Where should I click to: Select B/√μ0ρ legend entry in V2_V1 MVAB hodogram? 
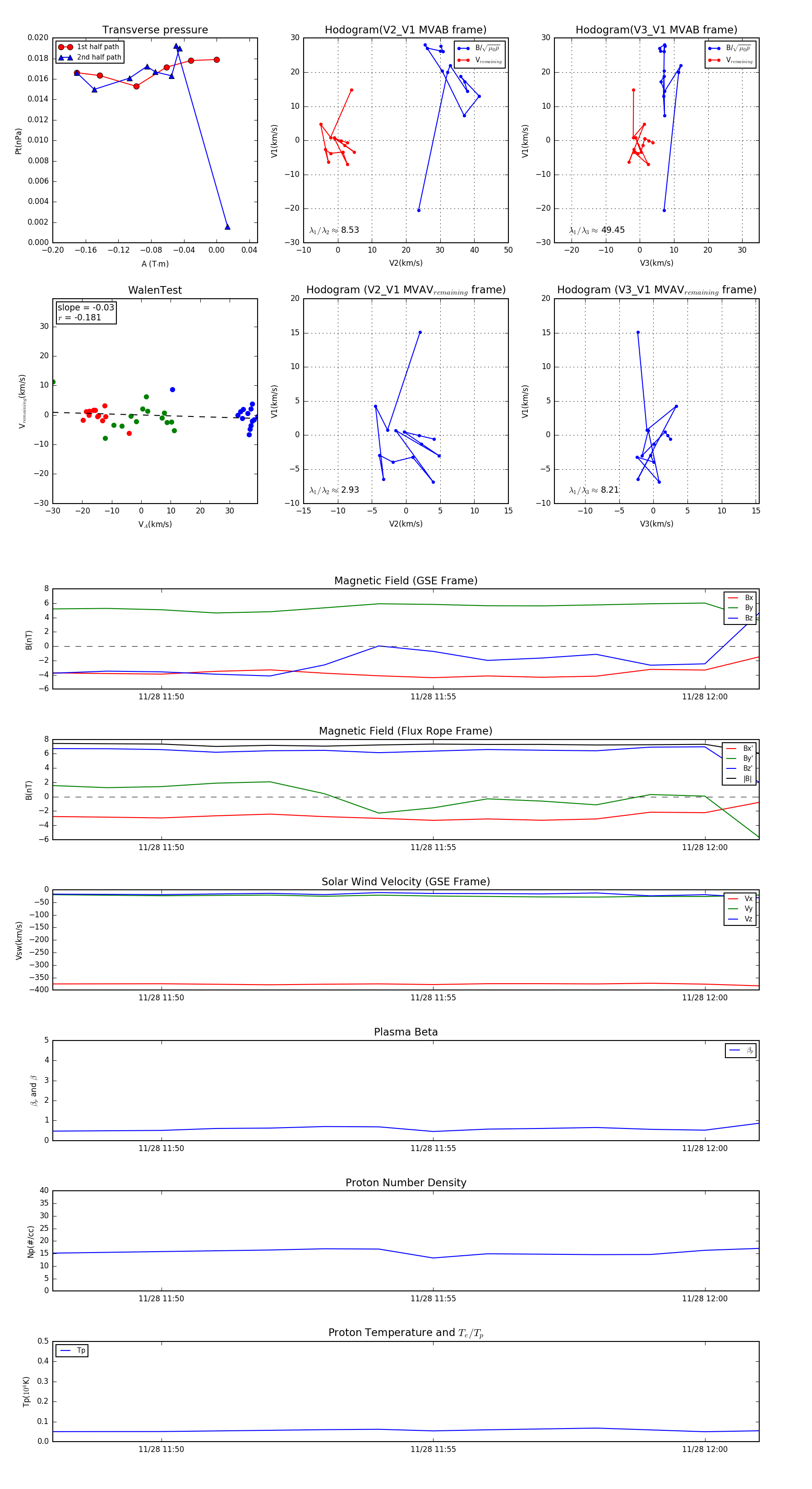[479, 48]
